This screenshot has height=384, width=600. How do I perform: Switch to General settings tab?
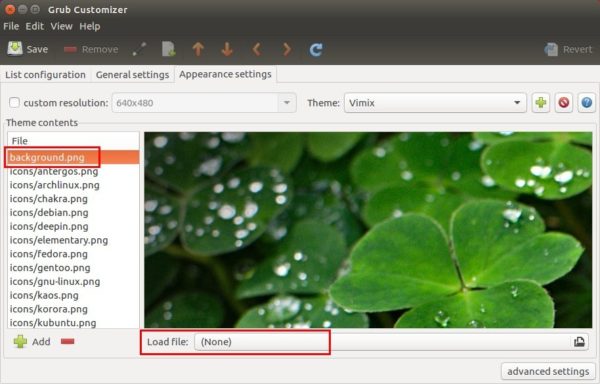pos(132,75)
